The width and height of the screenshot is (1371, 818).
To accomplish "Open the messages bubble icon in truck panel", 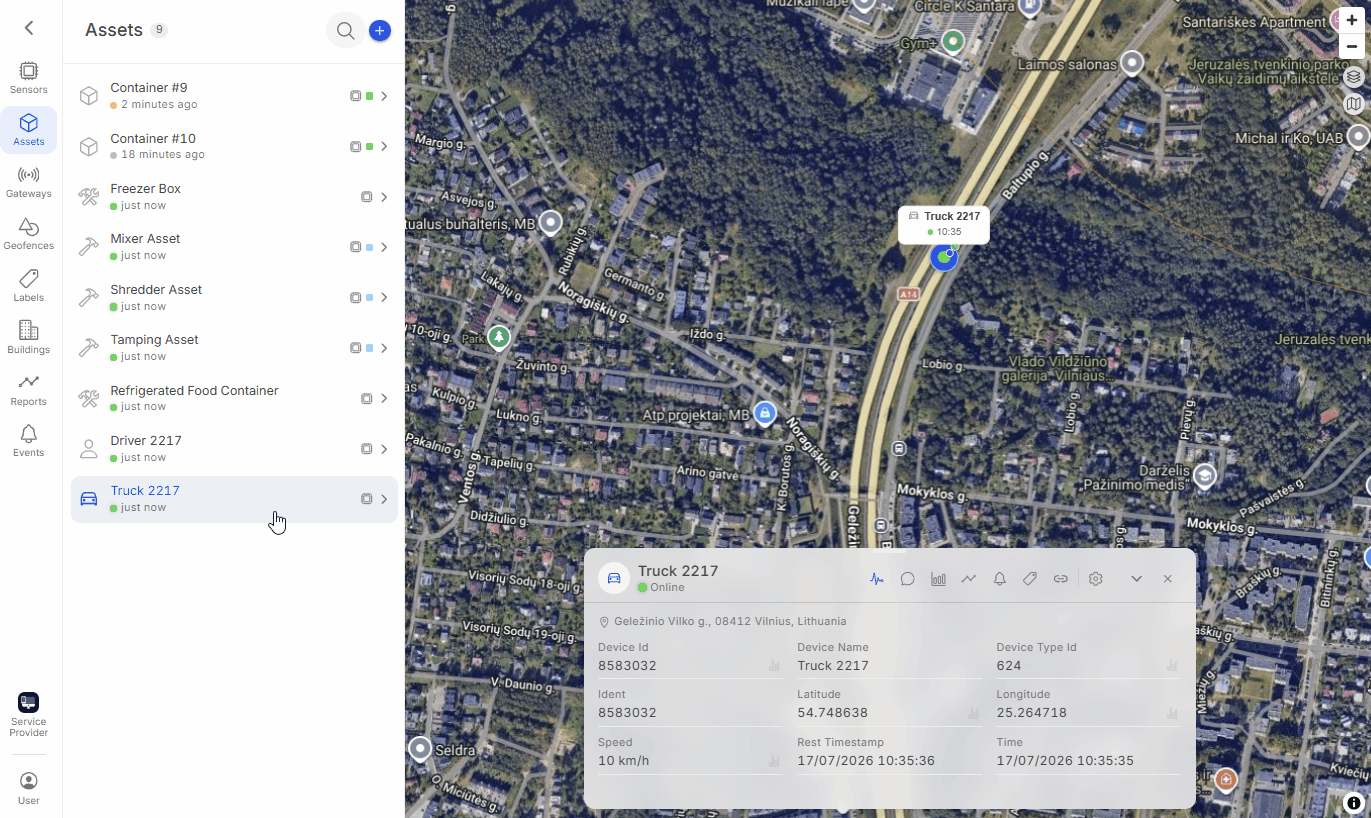I will click(x=908, y=579).
